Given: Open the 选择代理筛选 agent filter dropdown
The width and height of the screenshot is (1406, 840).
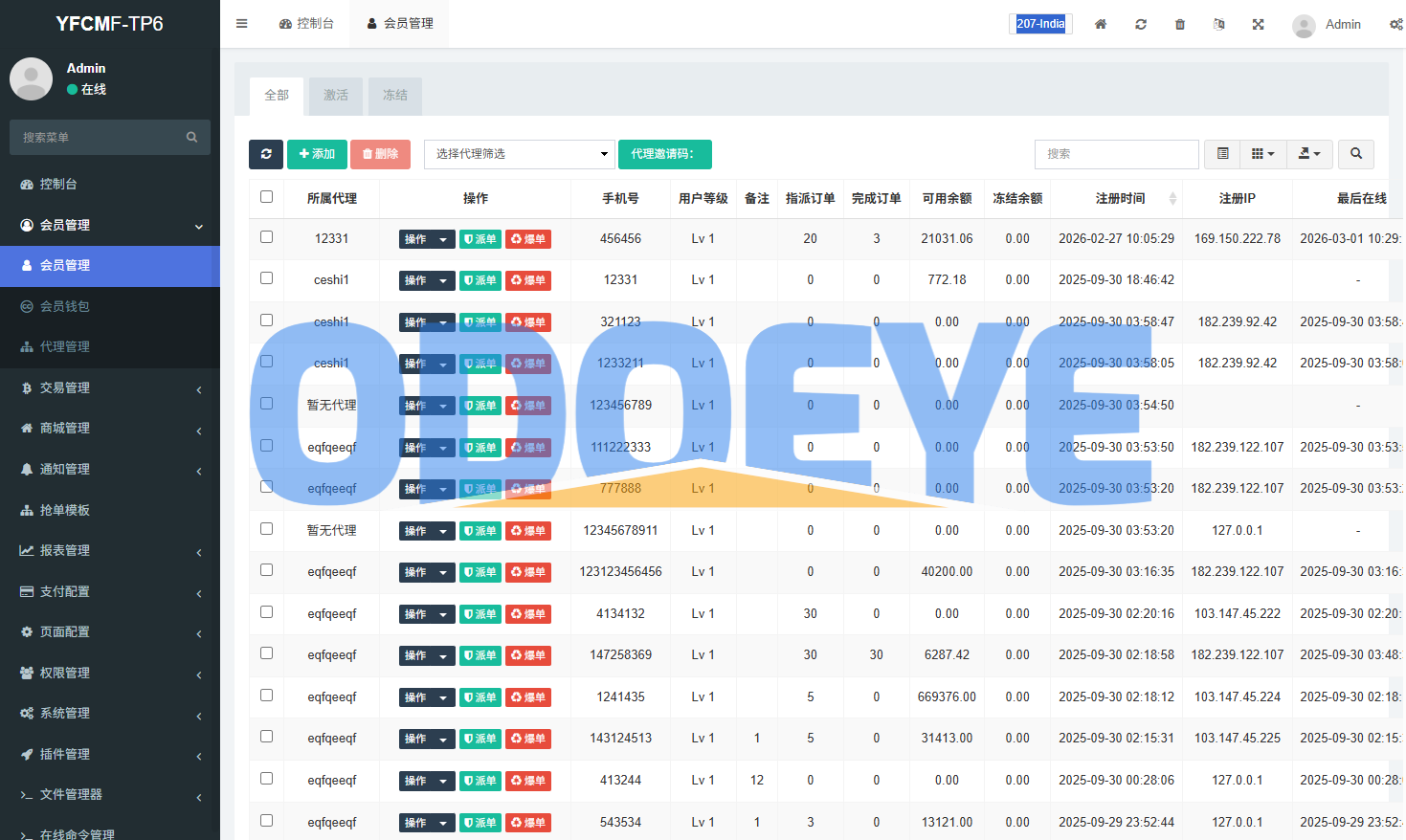Looking at the screenshot, I should [x=519, y=154].
